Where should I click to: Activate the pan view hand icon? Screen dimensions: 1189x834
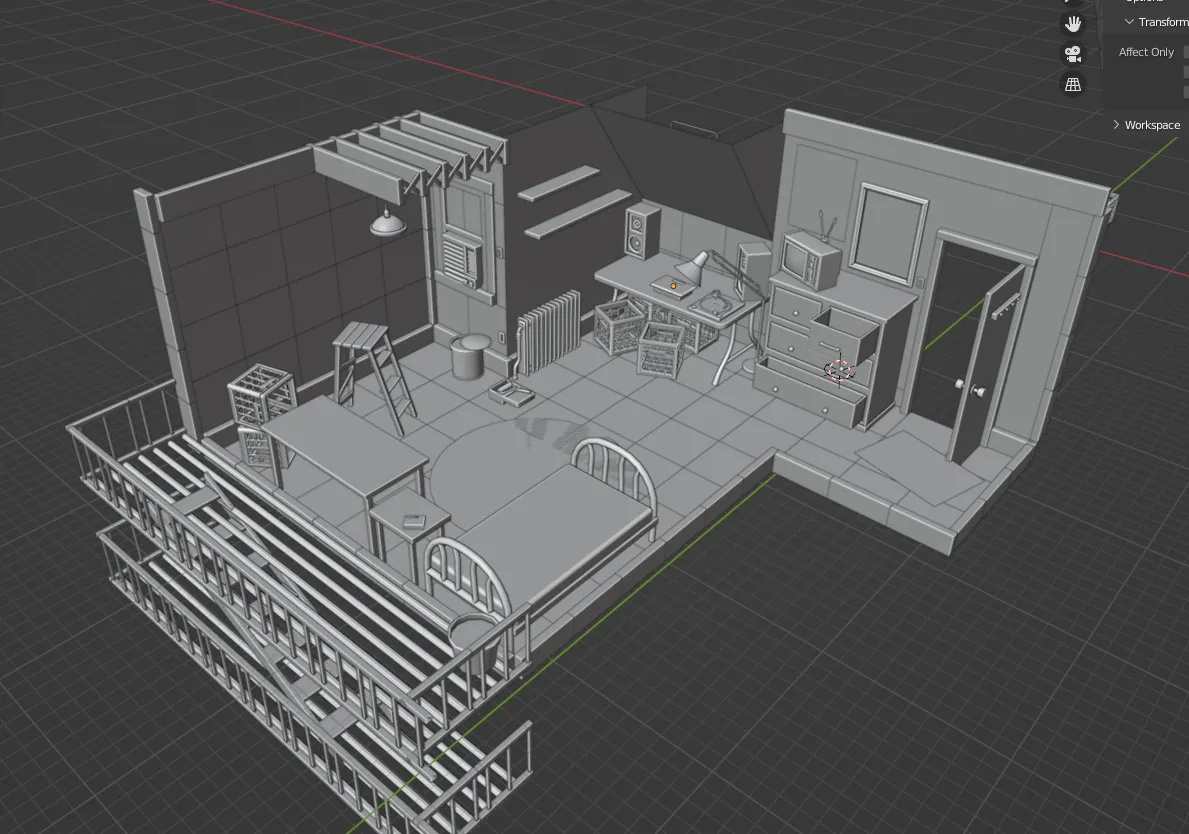pyautogui.click(x=1073, y=24)
